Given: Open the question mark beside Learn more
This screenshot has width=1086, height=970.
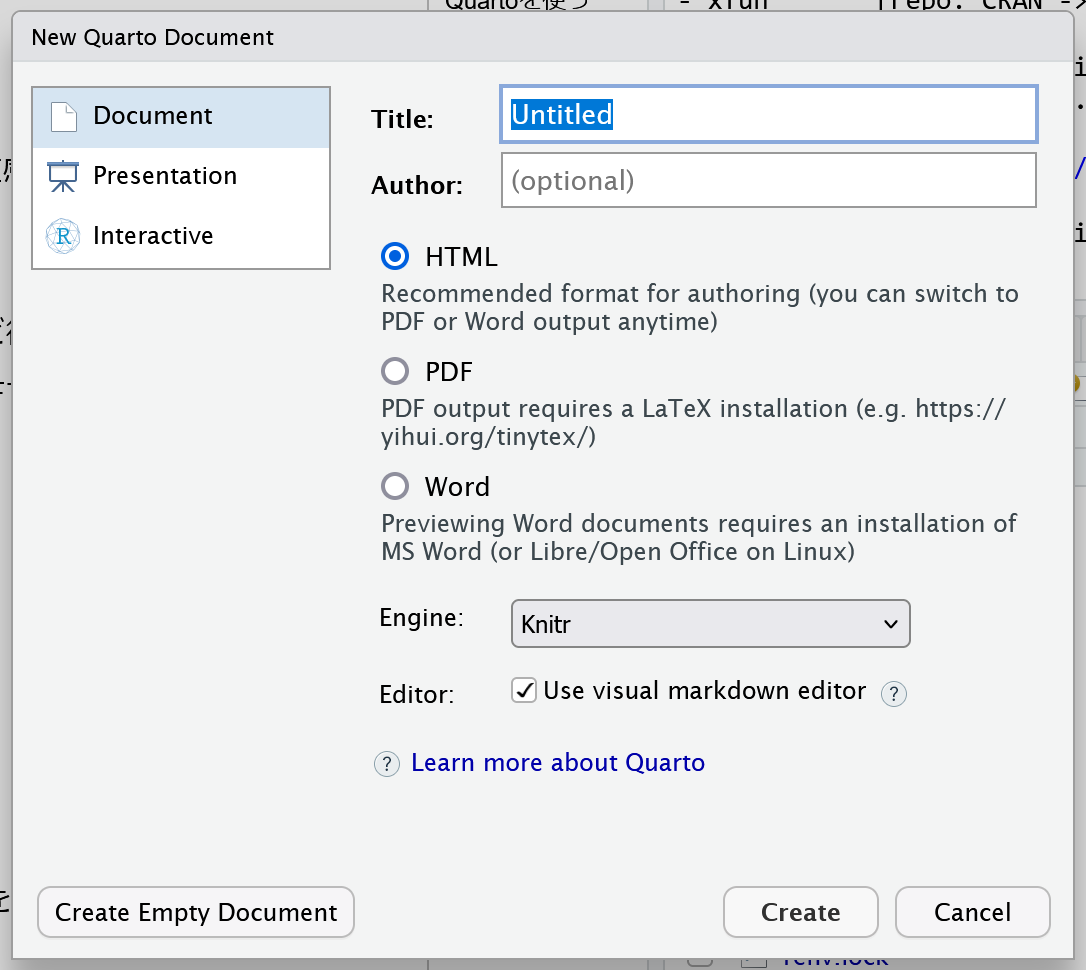Looking at the screenshot, I should (x=386, y=764).
